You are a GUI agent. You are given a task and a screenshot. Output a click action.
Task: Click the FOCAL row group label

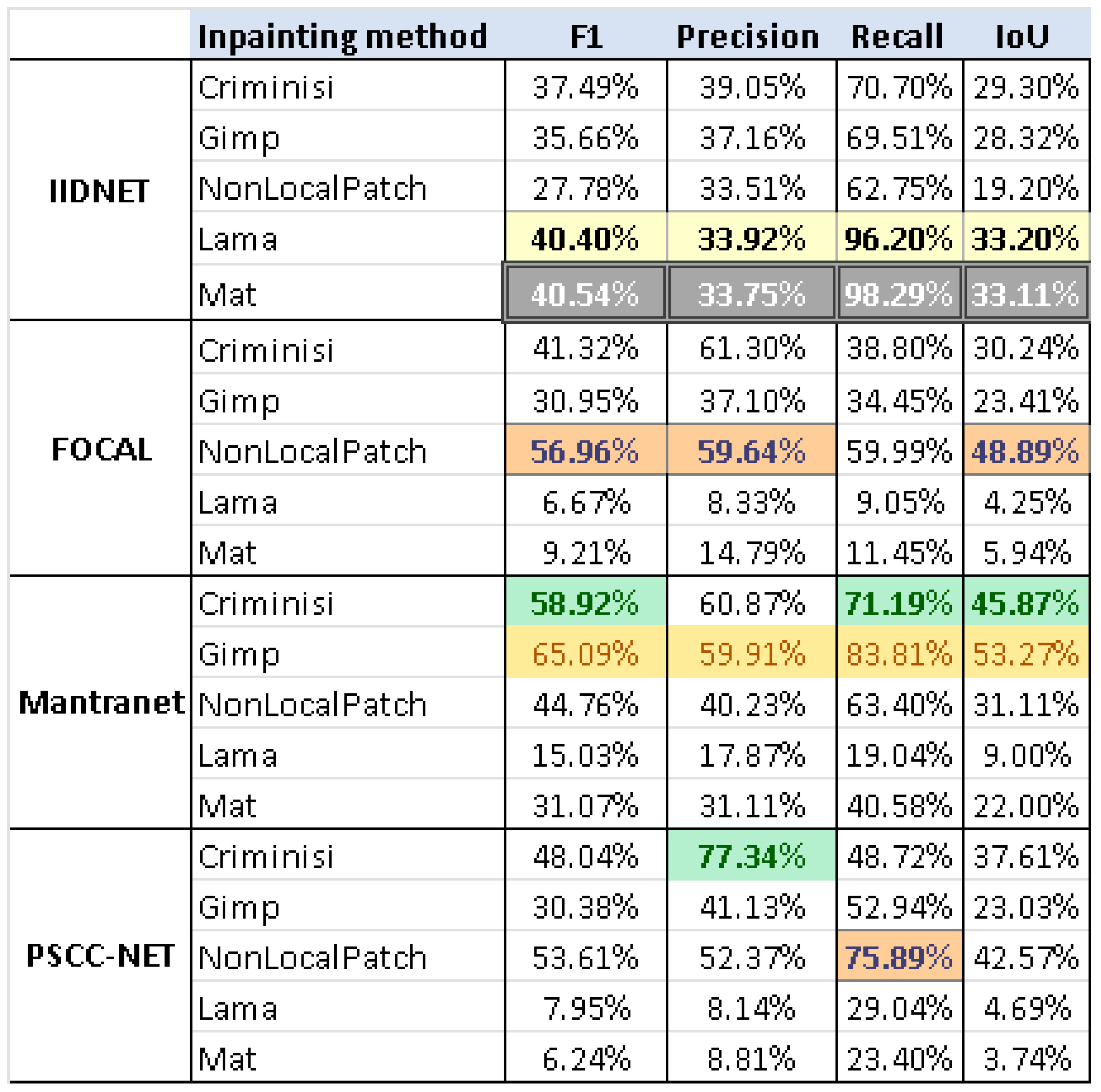pos(101,449)
